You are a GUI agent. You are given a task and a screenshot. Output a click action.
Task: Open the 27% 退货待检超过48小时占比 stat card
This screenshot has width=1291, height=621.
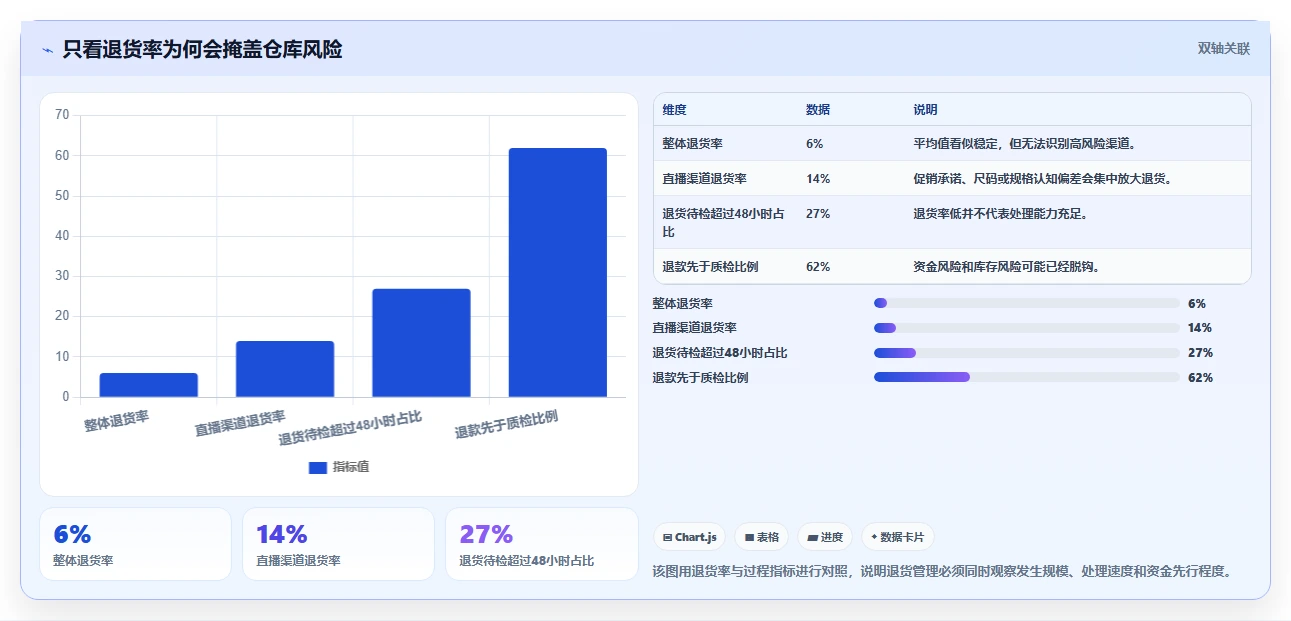[x=541, y=544]
